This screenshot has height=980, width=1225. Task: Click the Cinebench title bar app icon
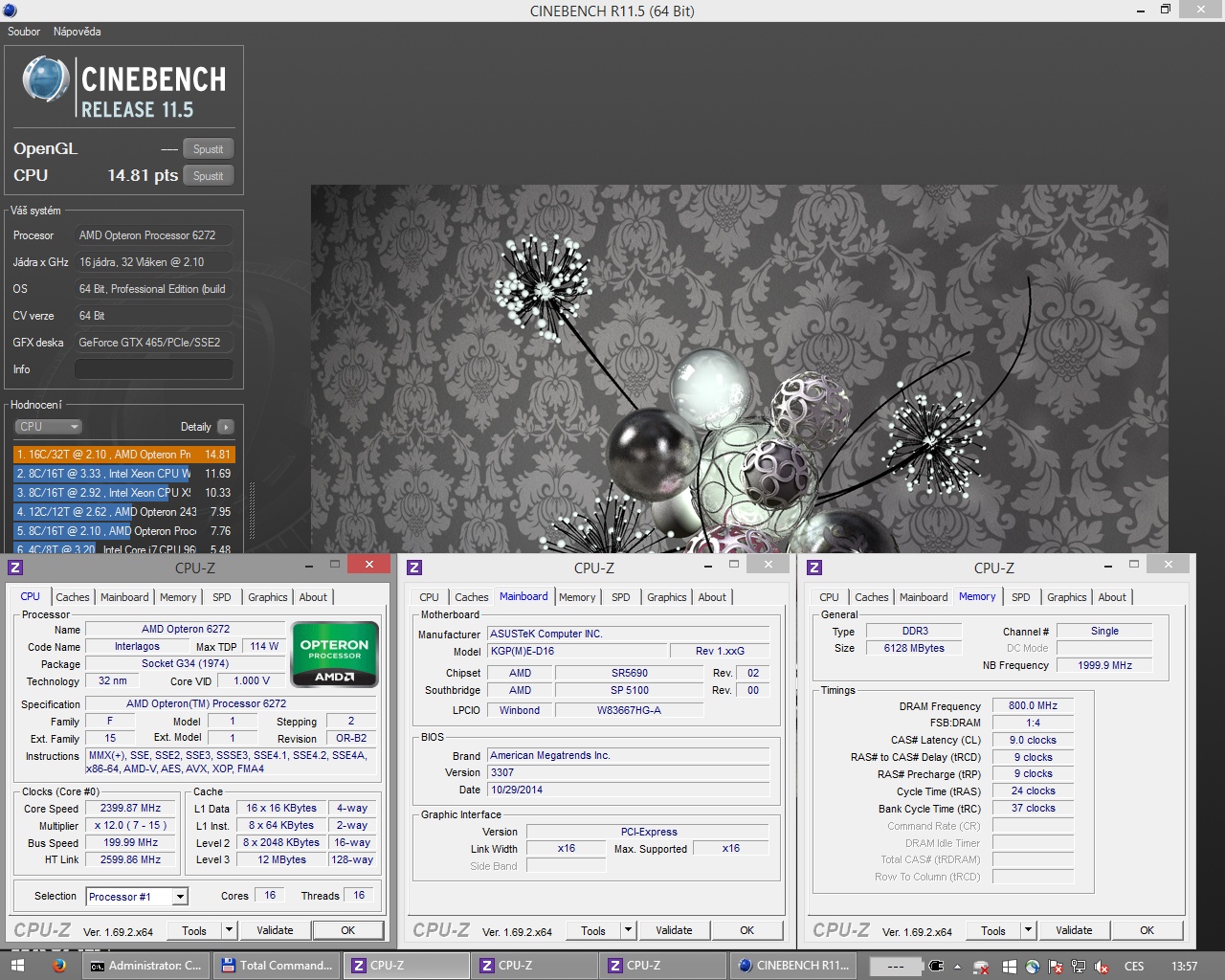coord(9,11)
